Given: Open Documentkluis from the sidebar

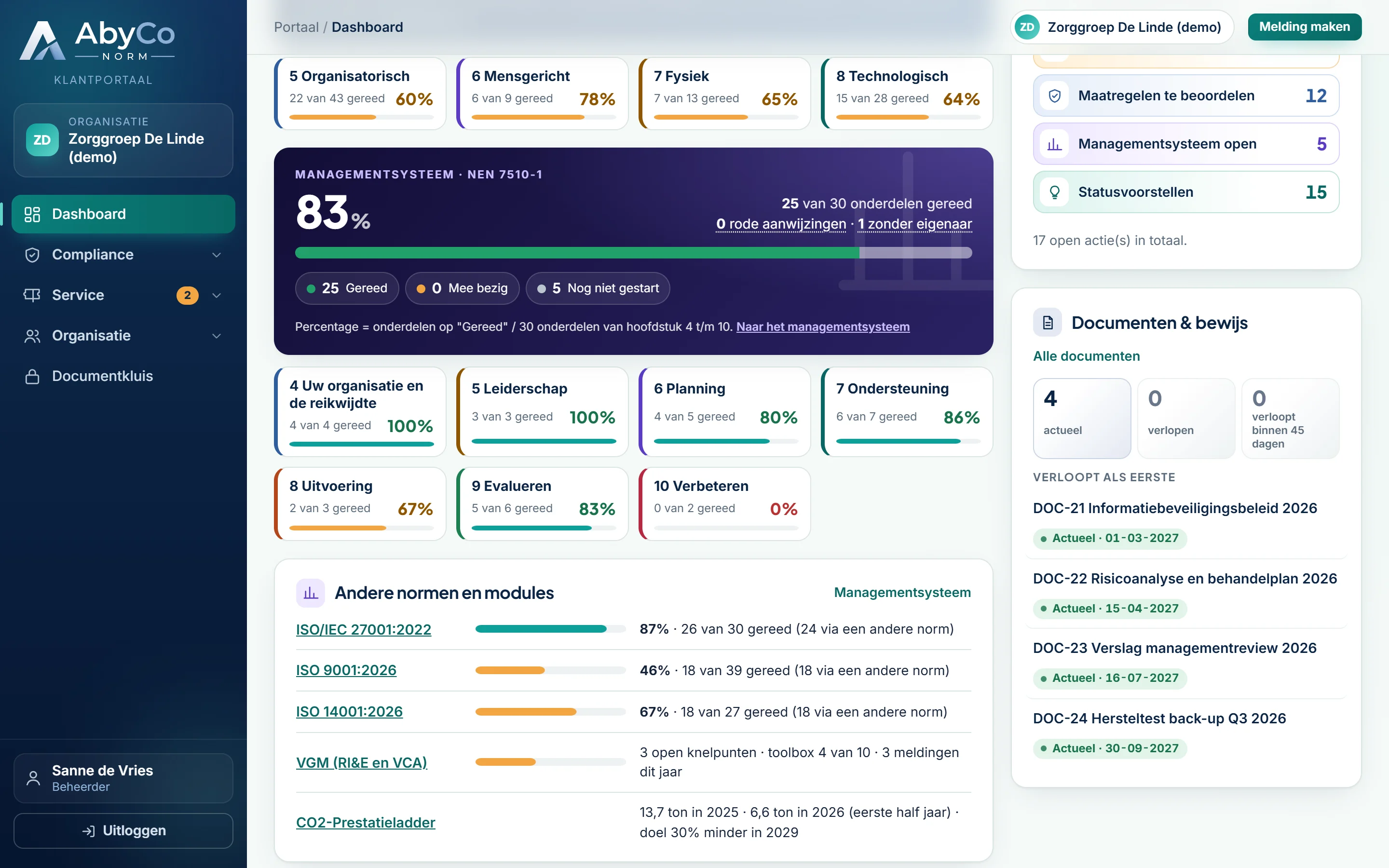Looking at the screenshot, I should [x=123, y=377].
